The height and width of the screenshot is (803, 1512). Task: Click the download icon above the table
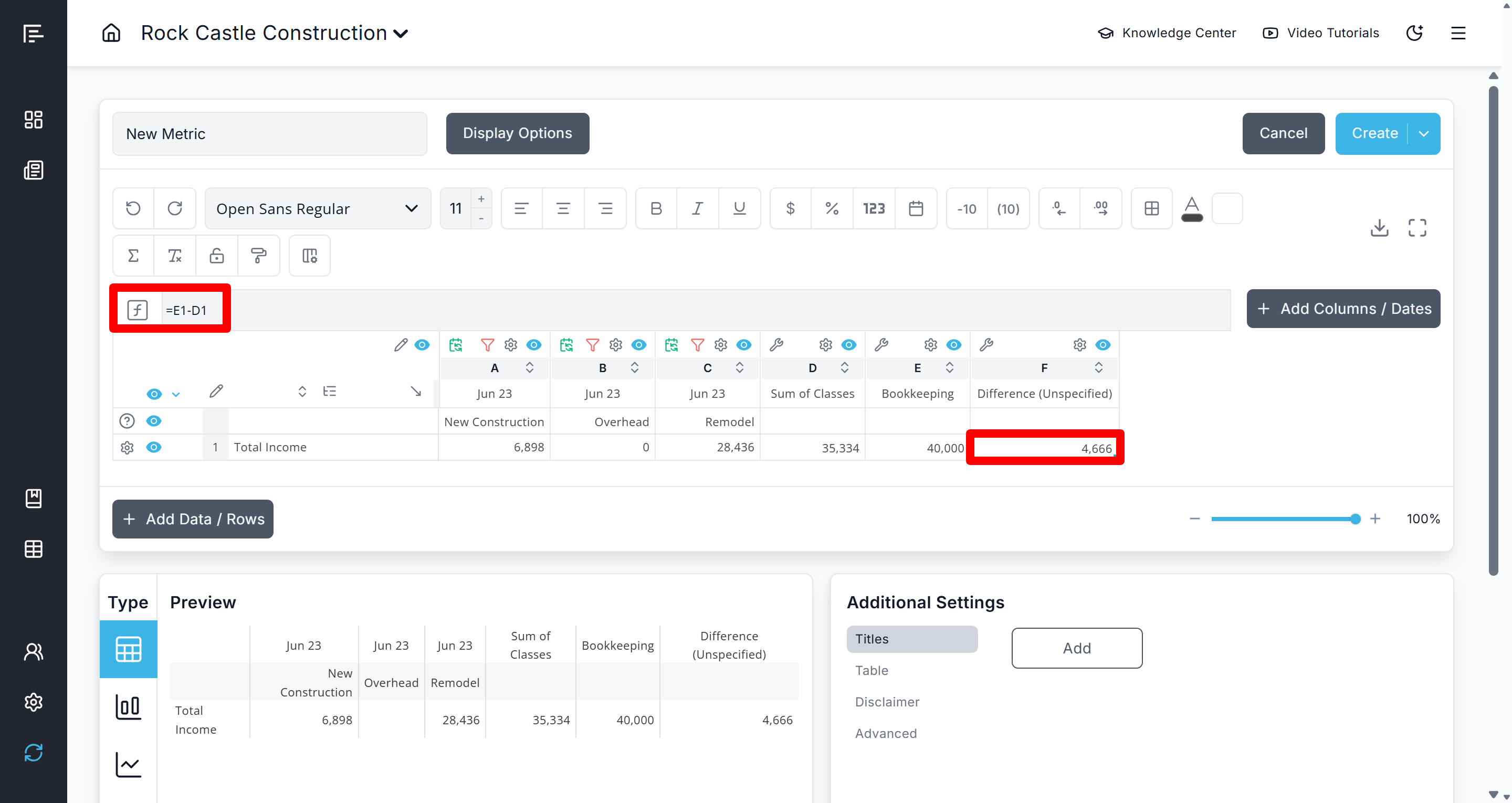point(1379,228)
